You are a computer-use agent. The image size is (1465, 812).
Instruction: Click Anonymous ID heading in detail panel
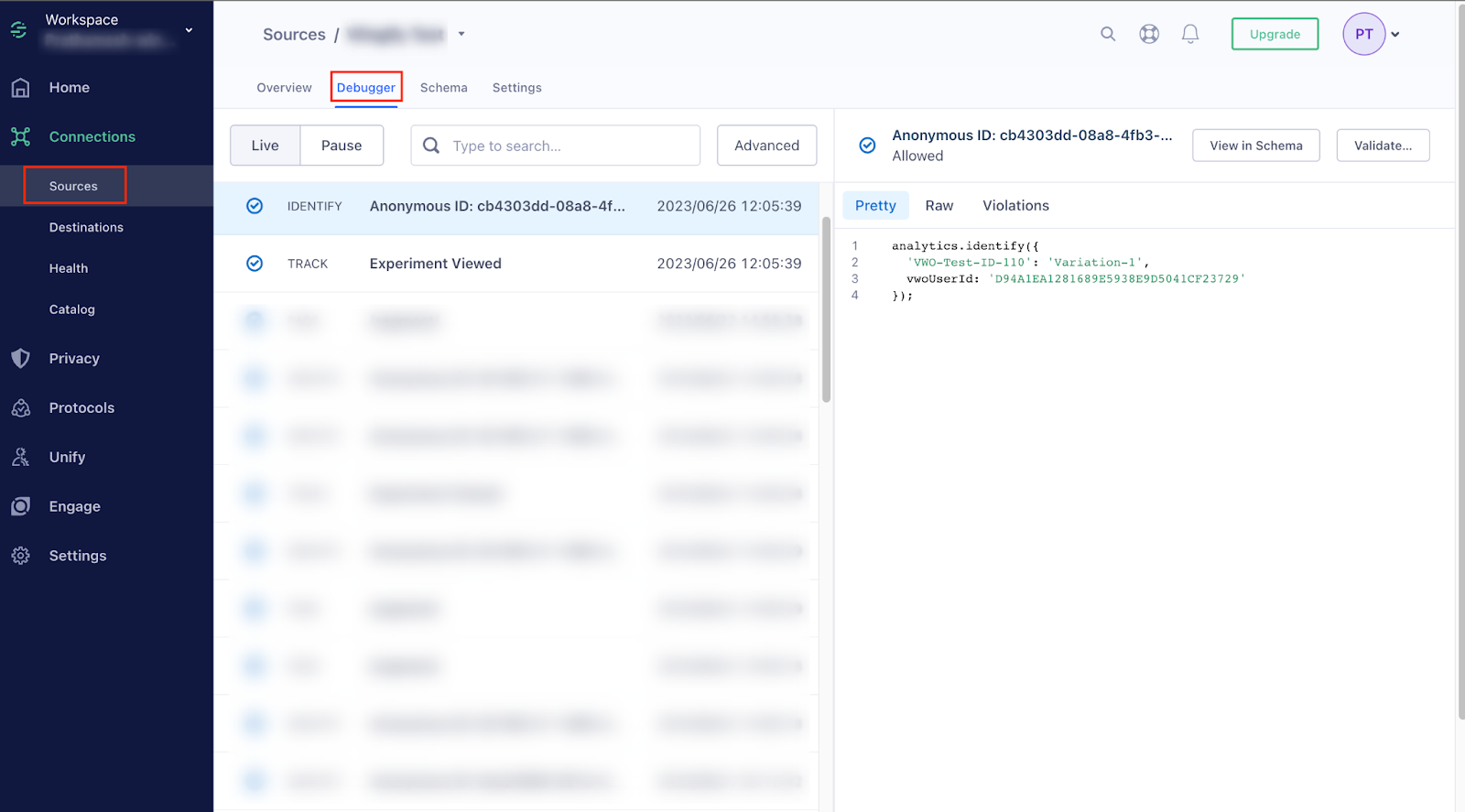click(1032, 135)
